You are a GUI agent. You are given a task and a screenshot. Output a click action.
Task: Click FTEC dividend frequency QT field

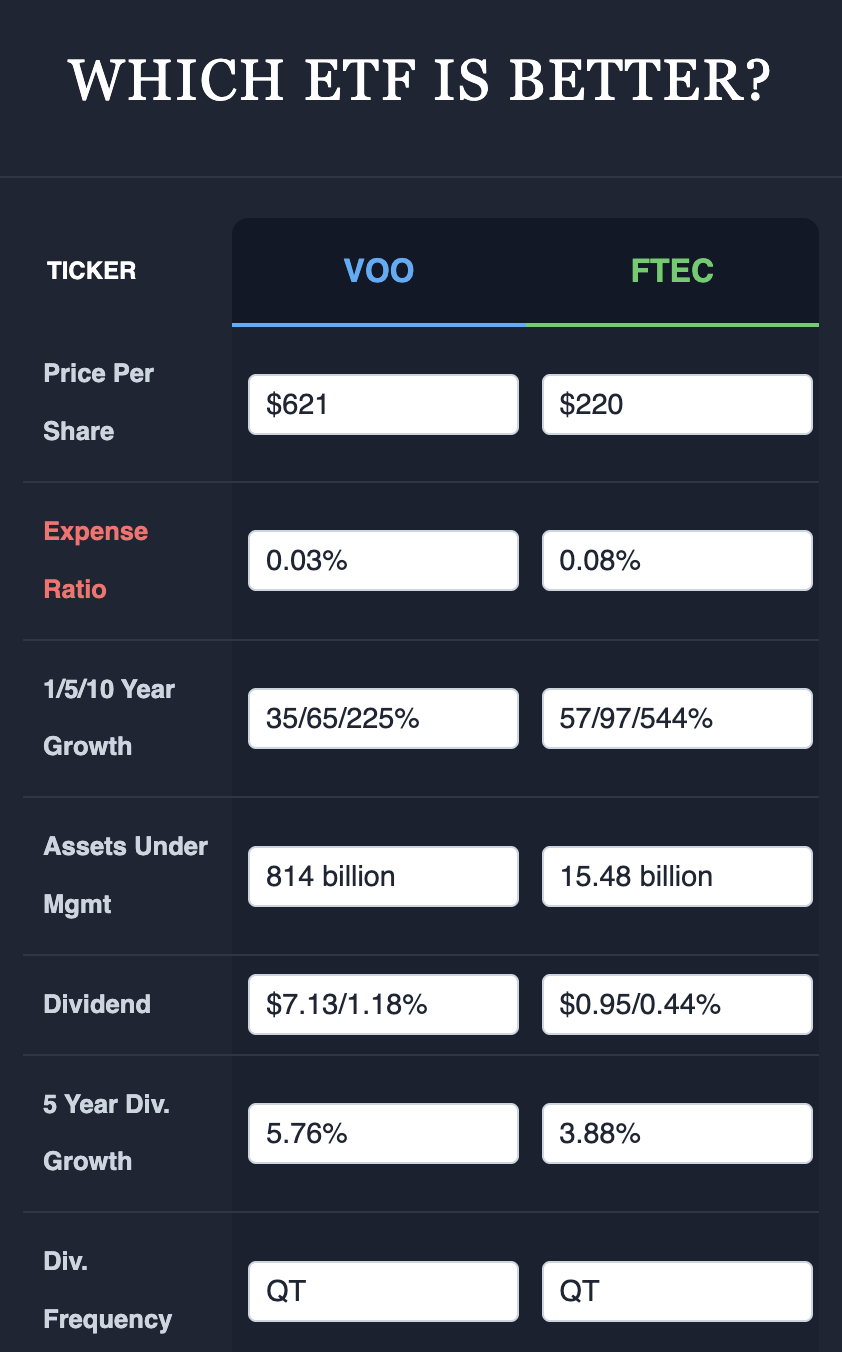click(677, 1291)
